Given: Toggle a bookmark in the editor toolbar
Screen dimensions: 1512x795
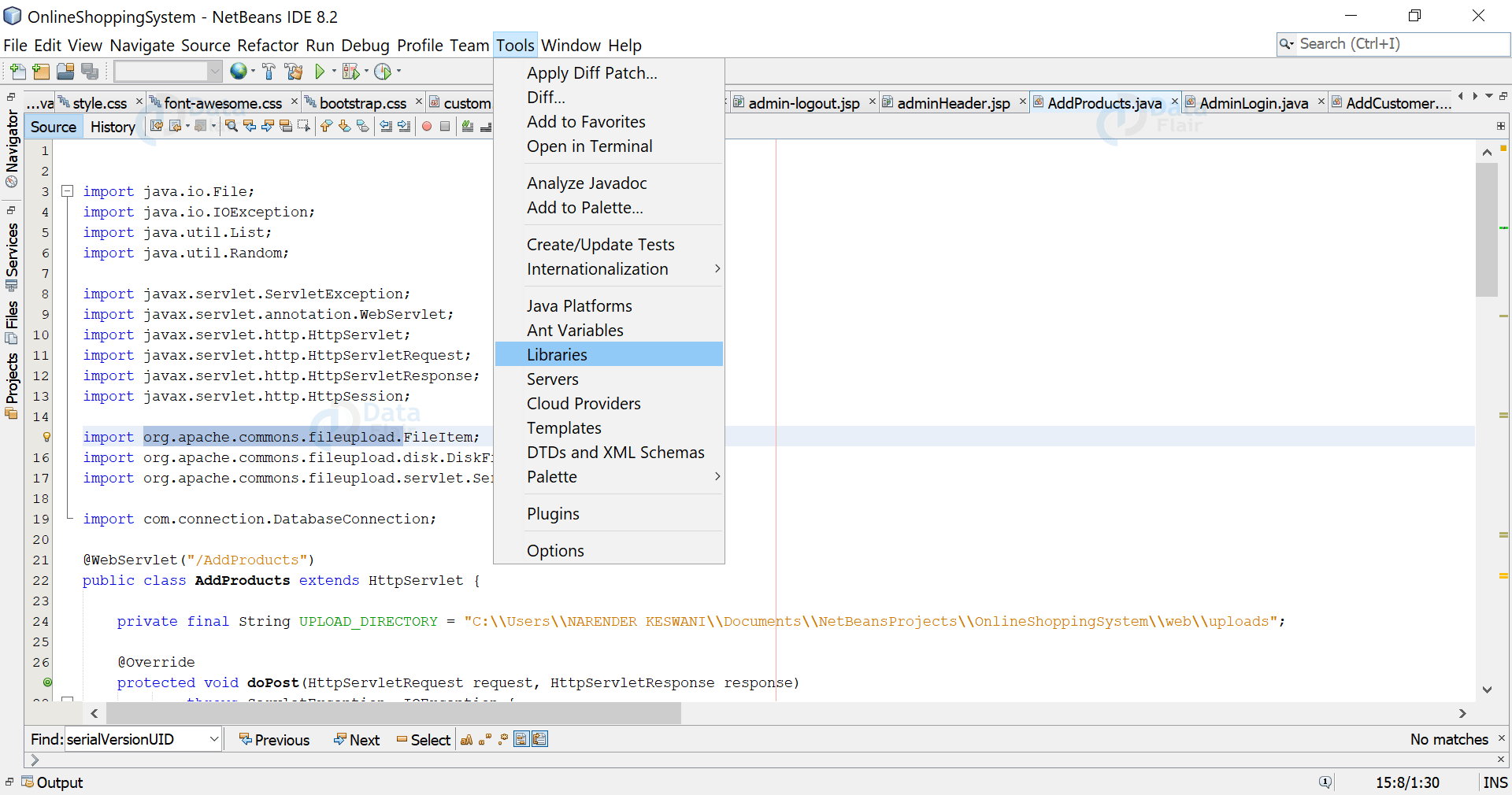Looking at the screenshot, I should point(363,126).
